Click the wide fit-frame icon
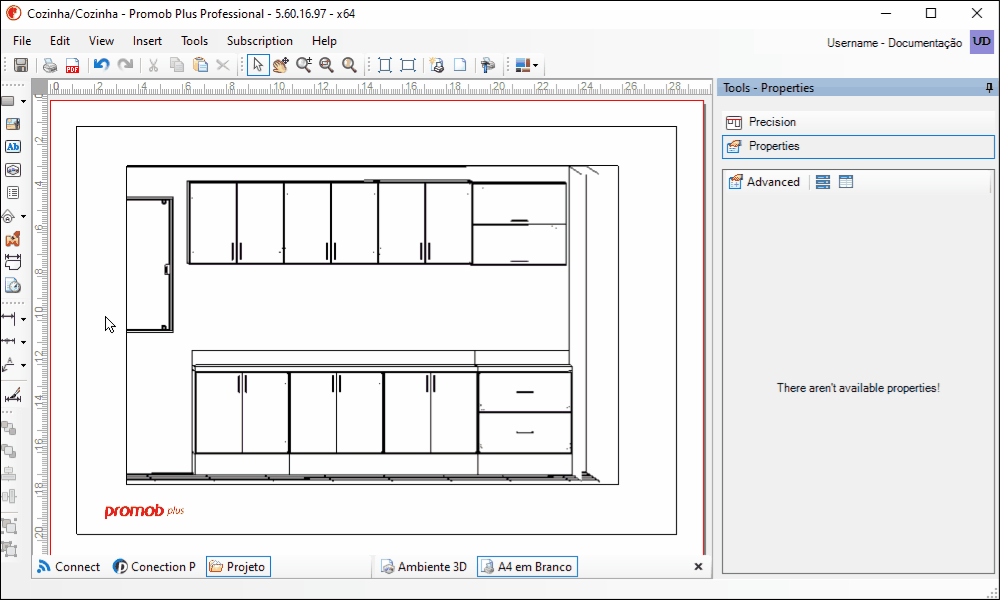Viewport: 1000px width, 600px height. coord(408,65)
